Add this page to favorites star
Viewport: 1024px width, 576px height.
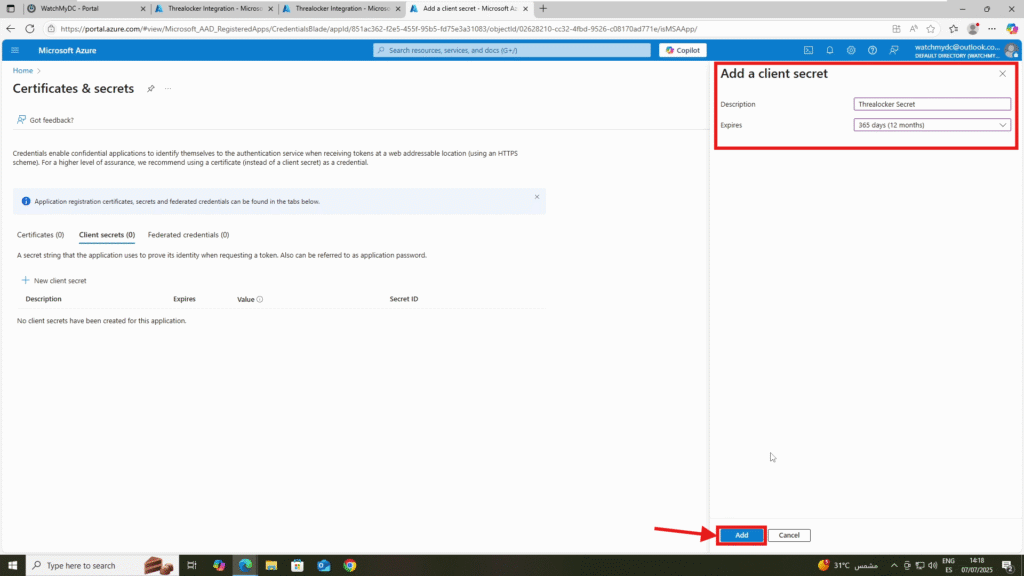click(931, 29)
